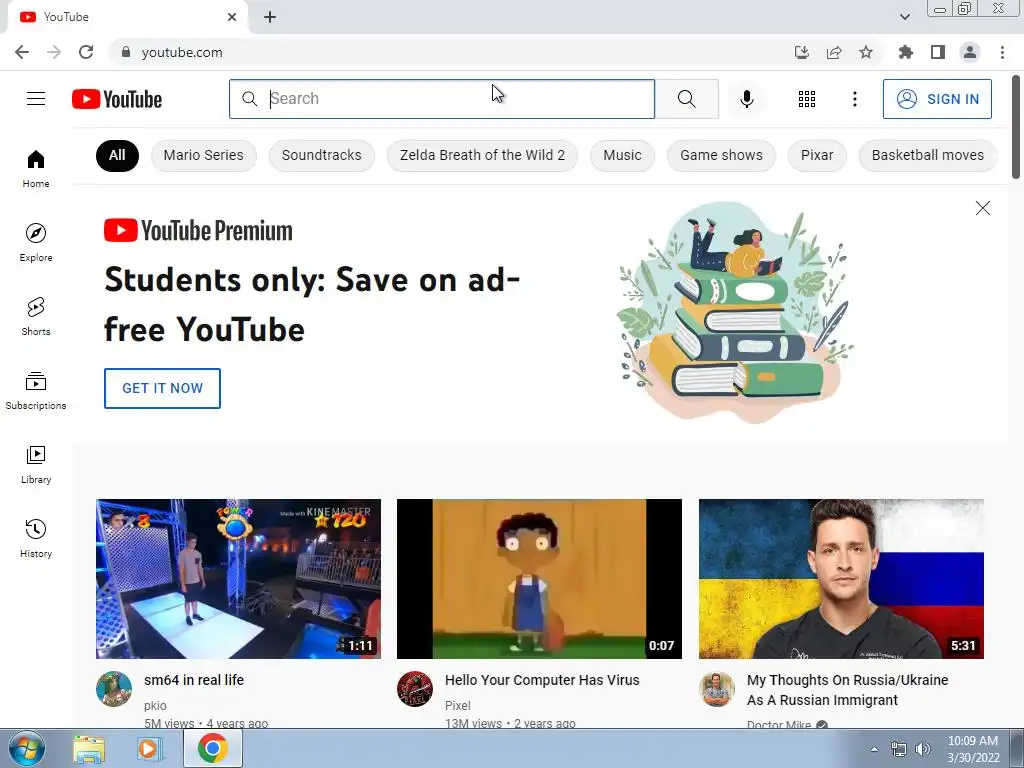Click the SIGN IN button

coord(937,99)
